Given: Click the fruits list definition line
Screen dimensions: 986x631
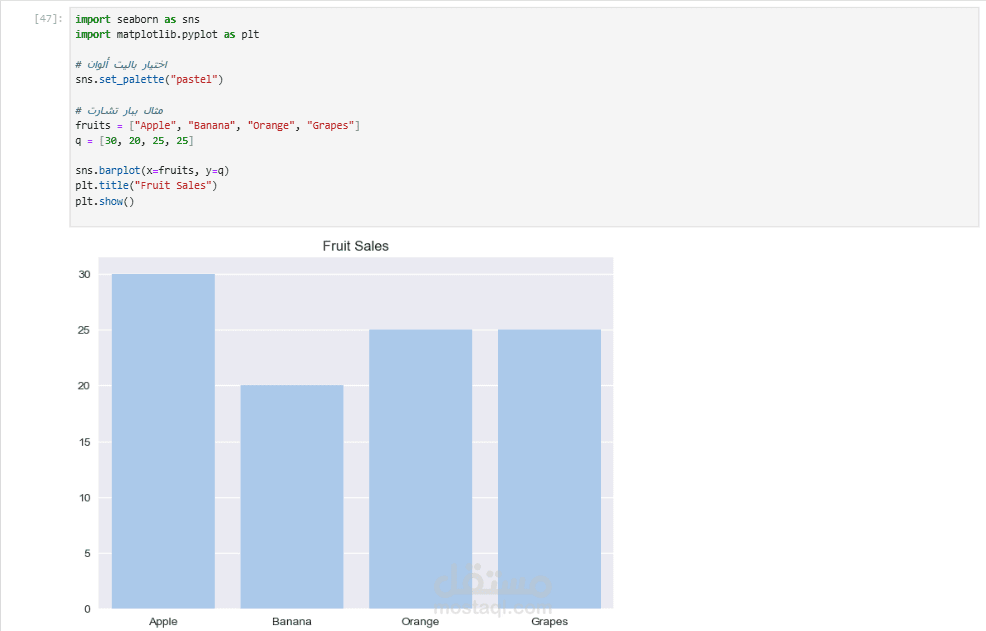Looking at the screenshot, I should (218, 126).
